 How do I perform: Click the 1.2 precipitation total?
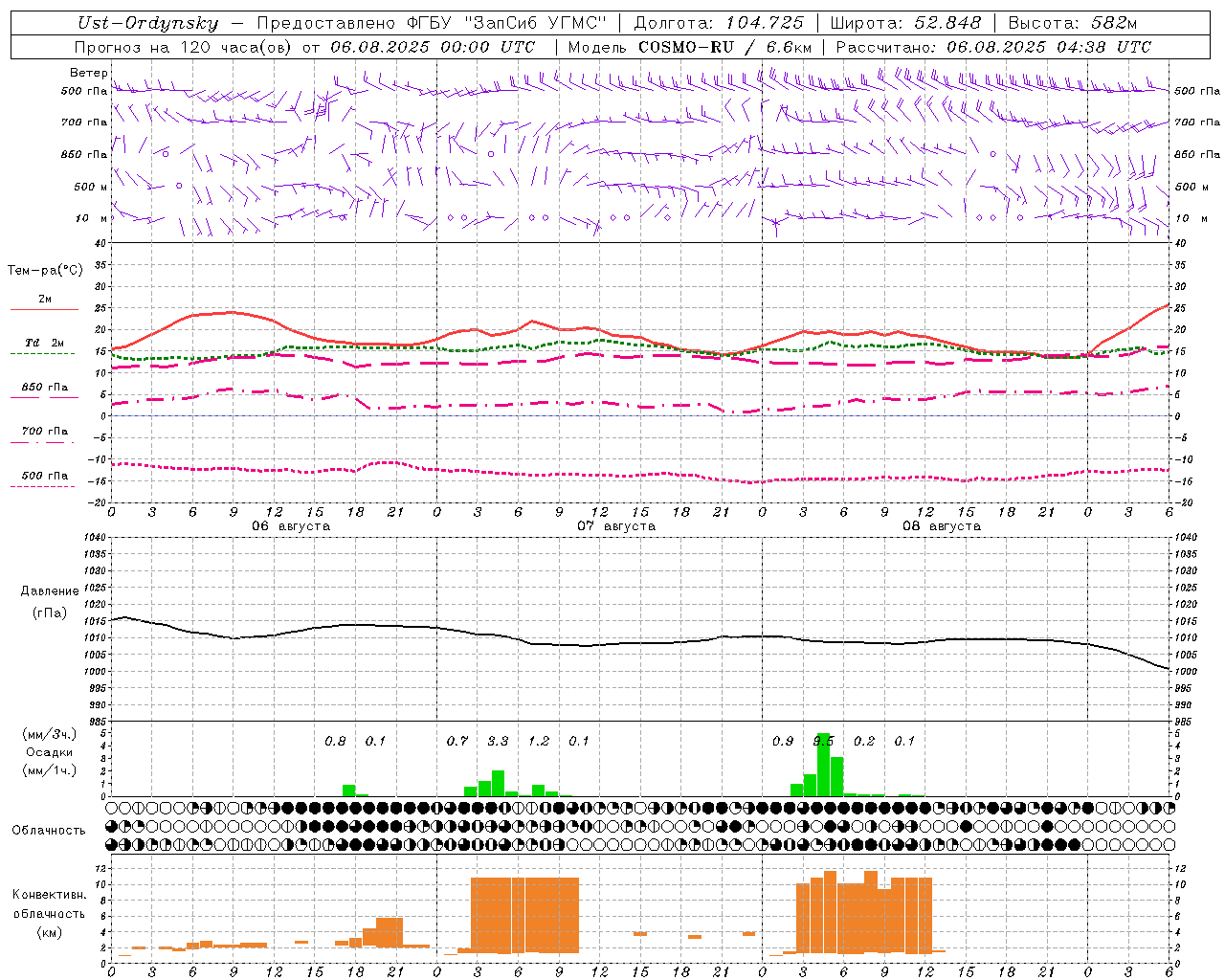(x=539, y=741)
